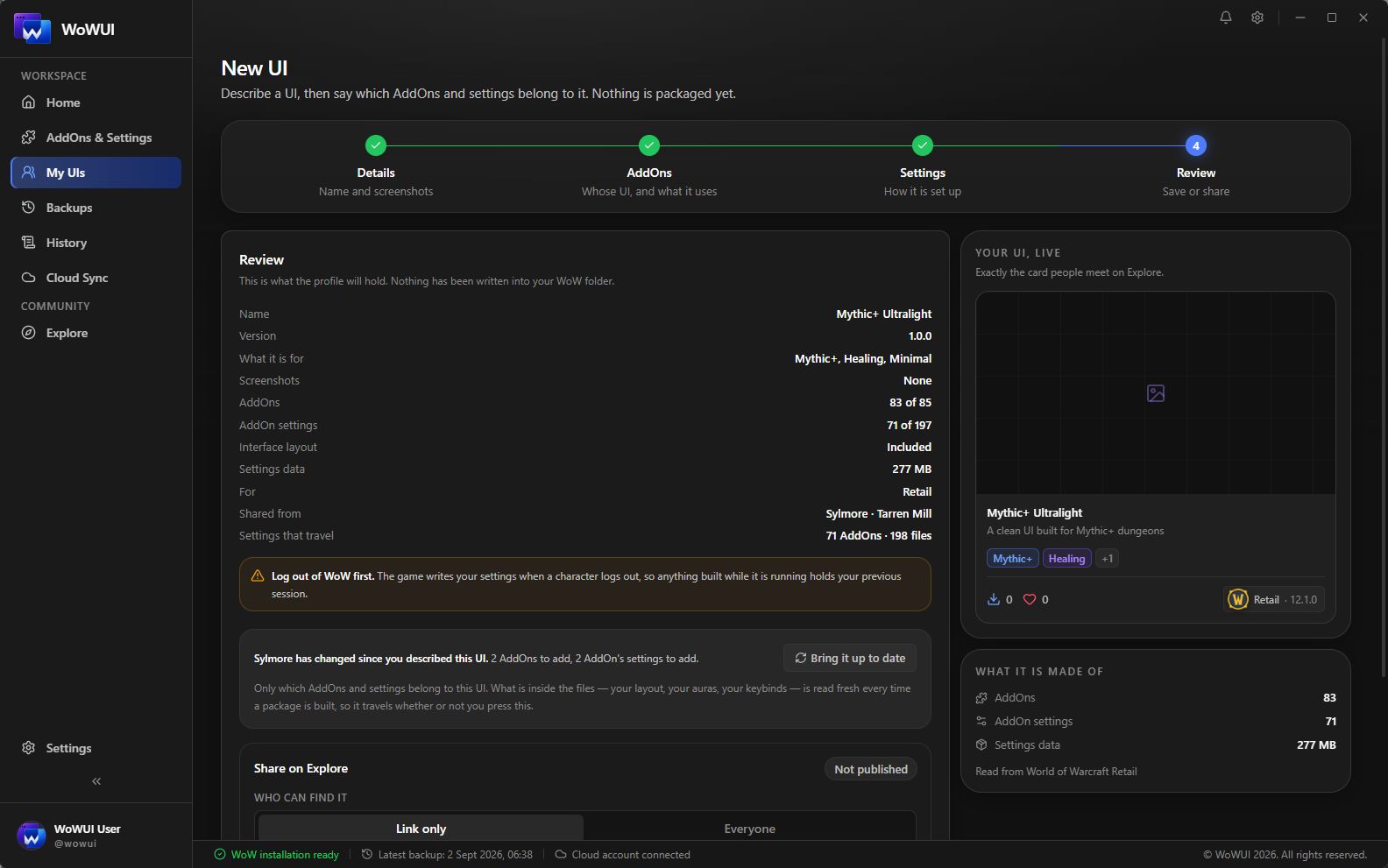Click the preview card image placeholder

(x=1156, y=393)
